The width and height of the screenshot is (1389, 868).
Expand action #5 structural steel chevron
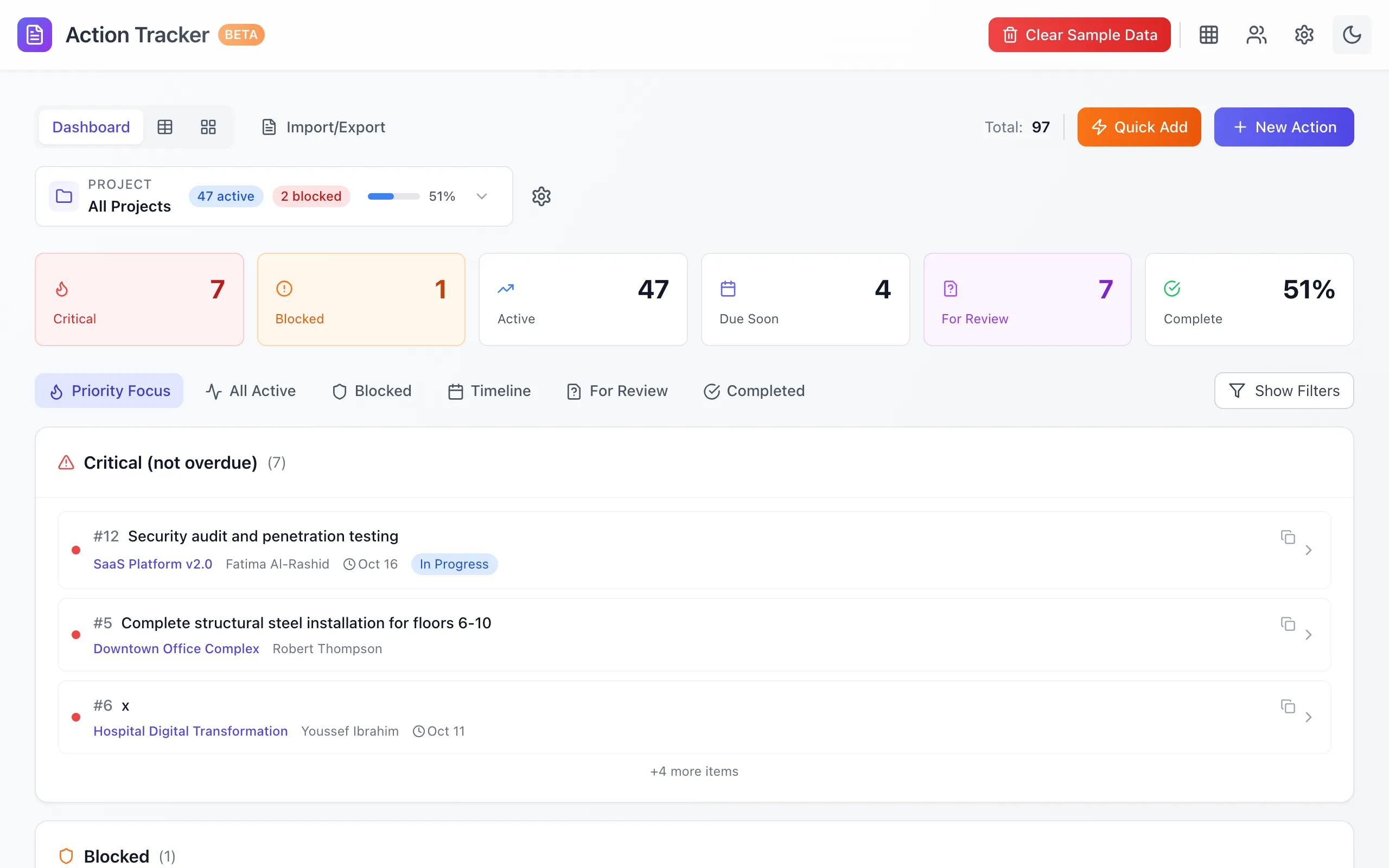point(1309,635)
